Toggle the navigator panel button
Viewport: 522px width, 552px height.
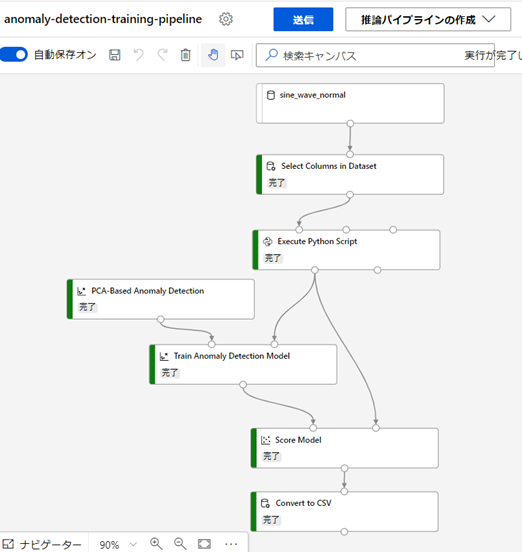click(x=42, y=544)
